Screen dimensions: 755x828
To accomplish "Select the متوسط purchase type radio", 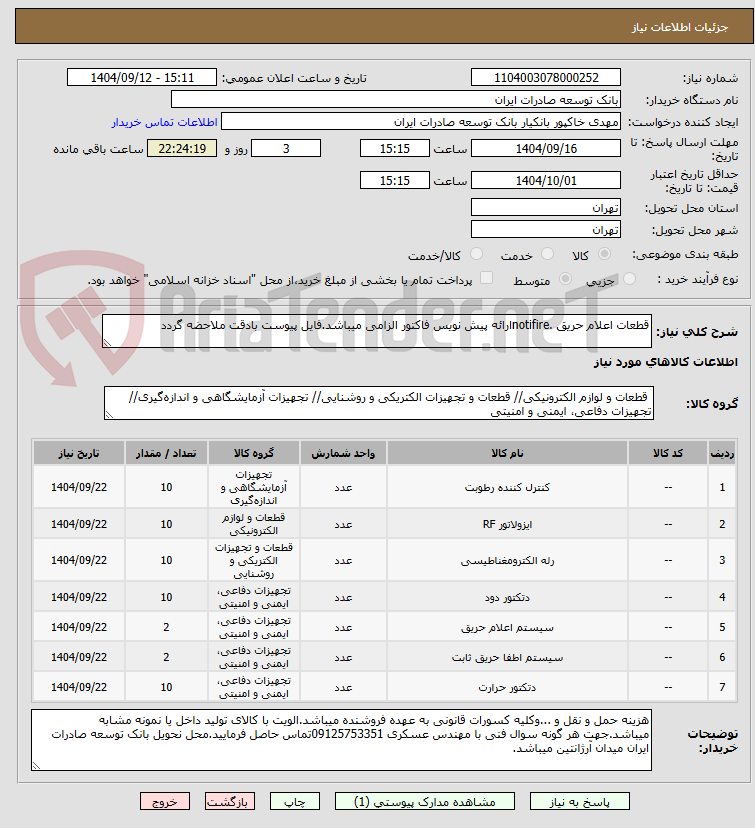I will pos(565,279).
